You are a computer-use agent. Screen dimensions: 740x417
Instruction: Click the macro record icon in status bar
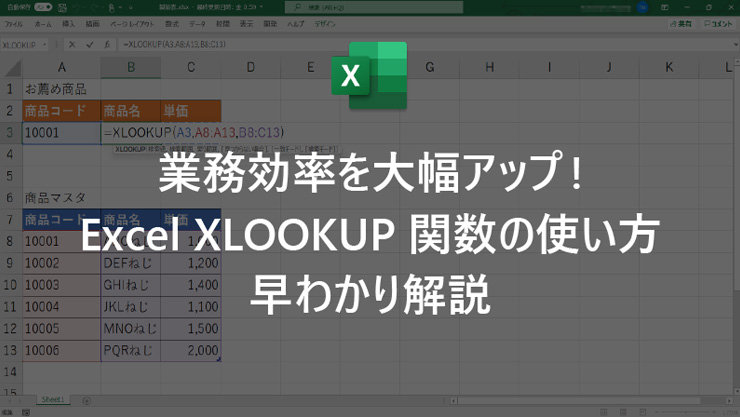click(26, 412)
